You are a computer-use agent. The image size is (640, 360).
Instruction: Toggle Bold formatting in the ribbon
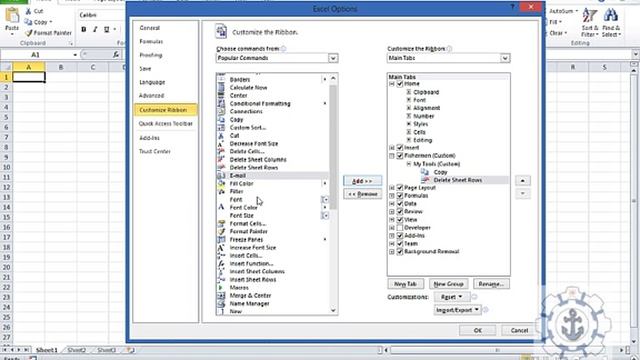point(84,29)
